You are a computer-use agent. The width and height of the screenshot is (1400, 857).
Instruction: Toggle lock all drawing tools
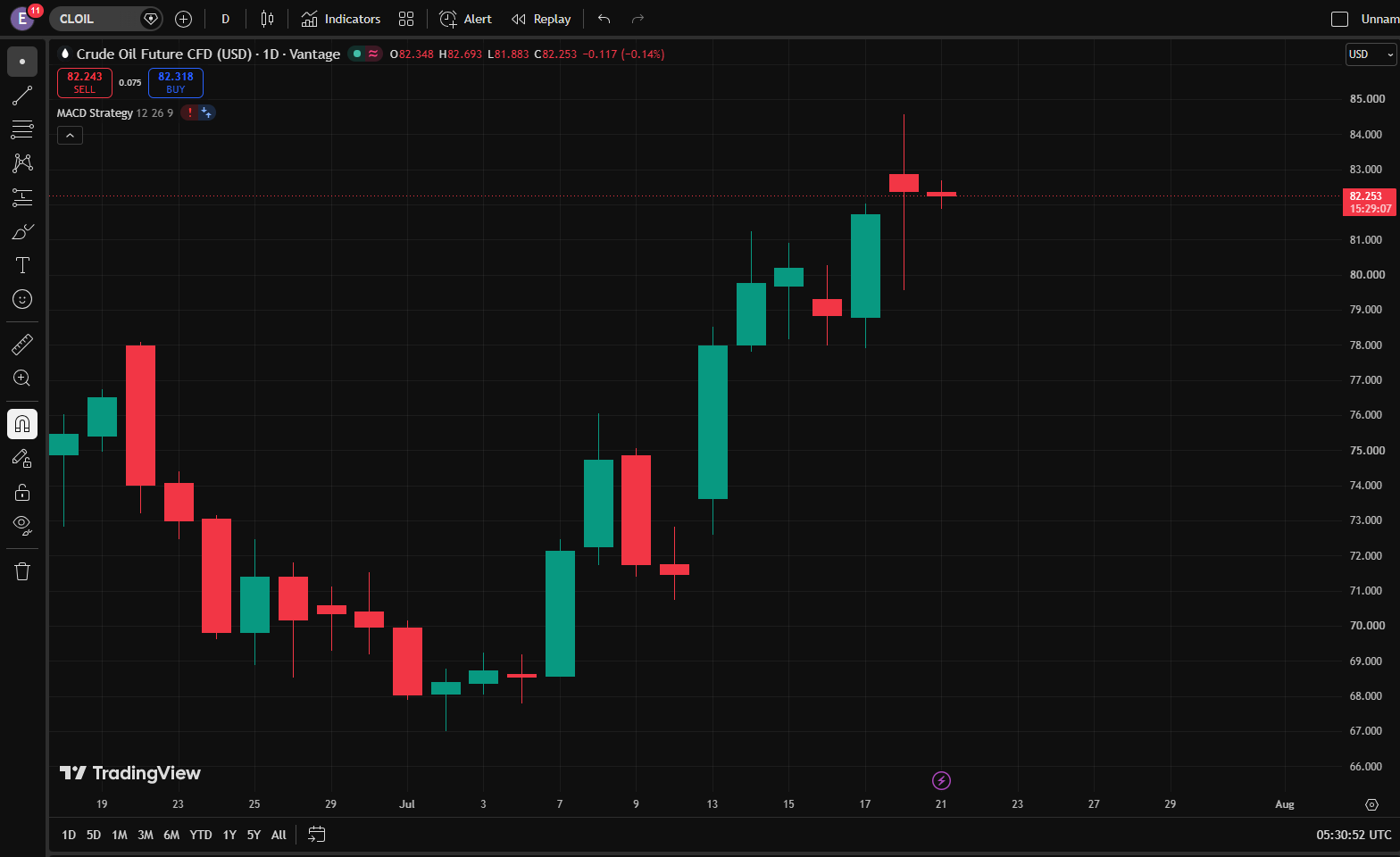click(x=22, y=492)
